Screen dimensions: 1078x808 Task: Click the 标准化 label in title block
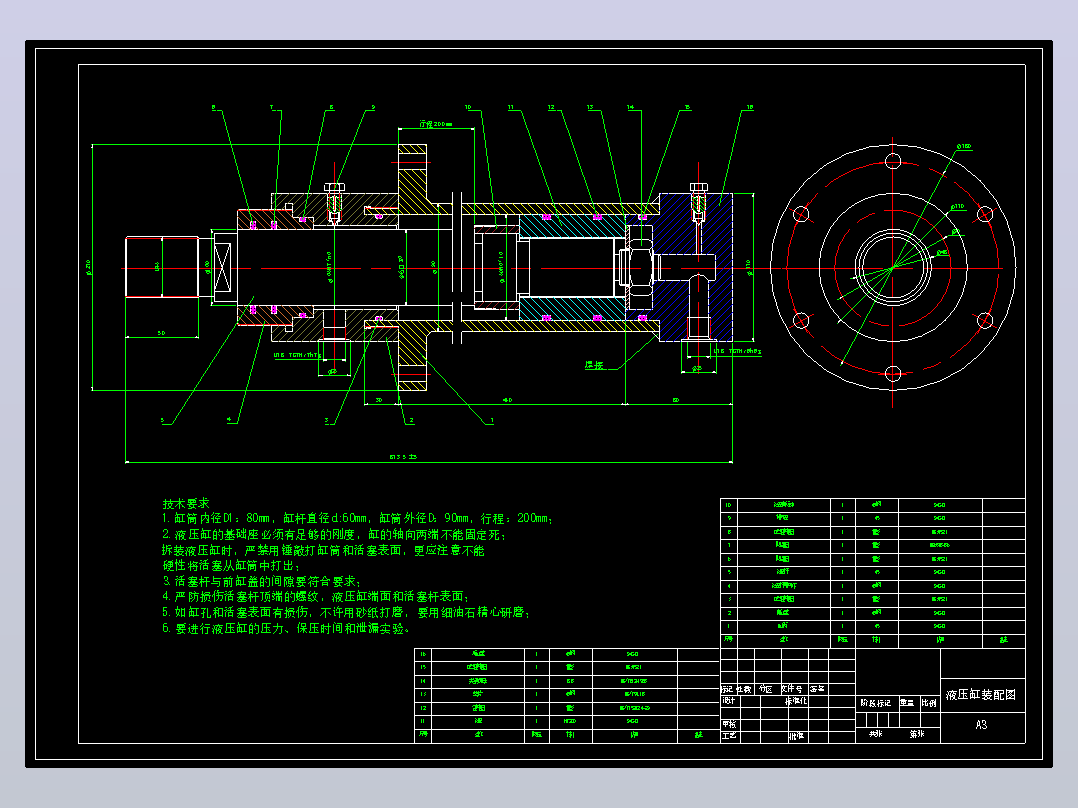tap(796, 701)
